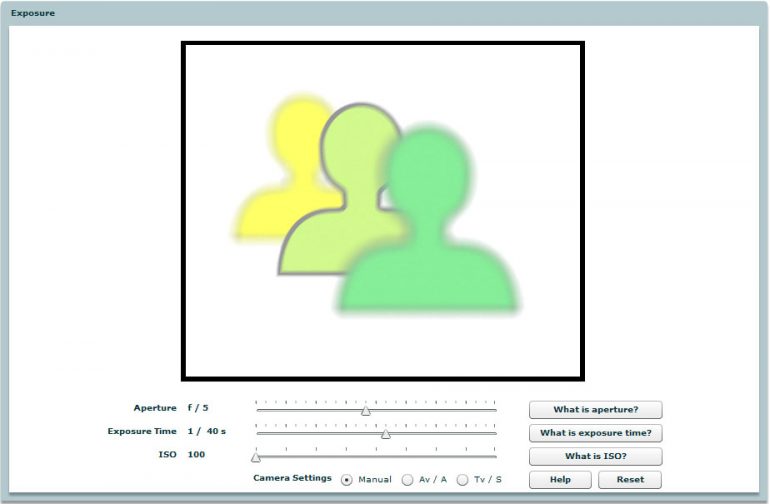The width and height of the screenshot is (770, 504).
Task: Open the 'What is aperture?' explanation
Action: click(x=595, y=410)
